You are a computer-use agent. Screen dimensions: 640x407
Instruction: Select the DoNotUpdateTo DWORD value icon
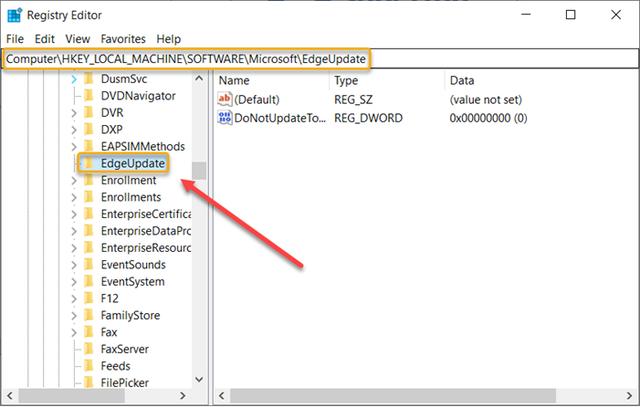224,118
